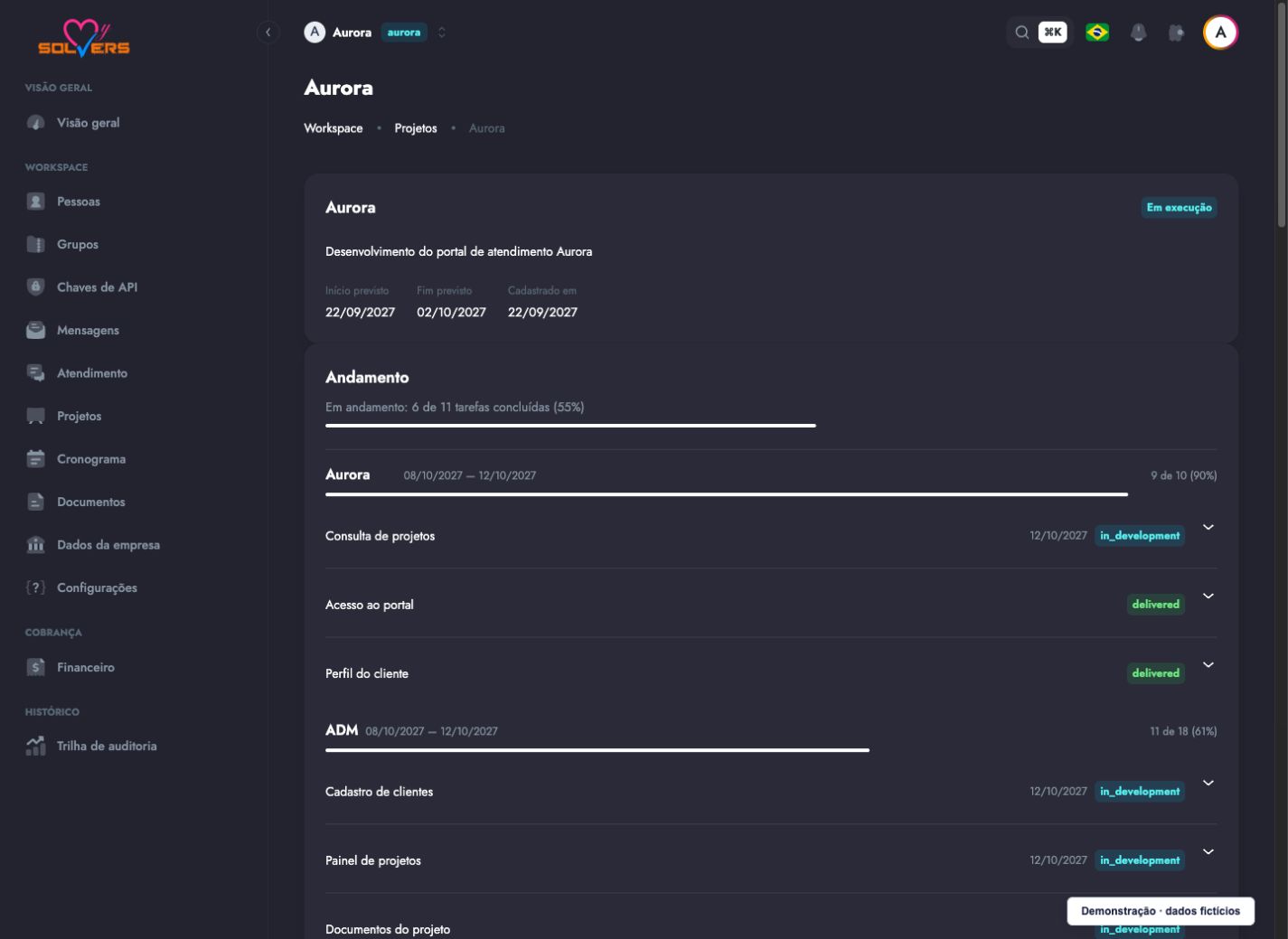Image resolution: width=1288 pixels, height=939 pixels.
Task: Open the notifications bell
Action: (1138, 33)
